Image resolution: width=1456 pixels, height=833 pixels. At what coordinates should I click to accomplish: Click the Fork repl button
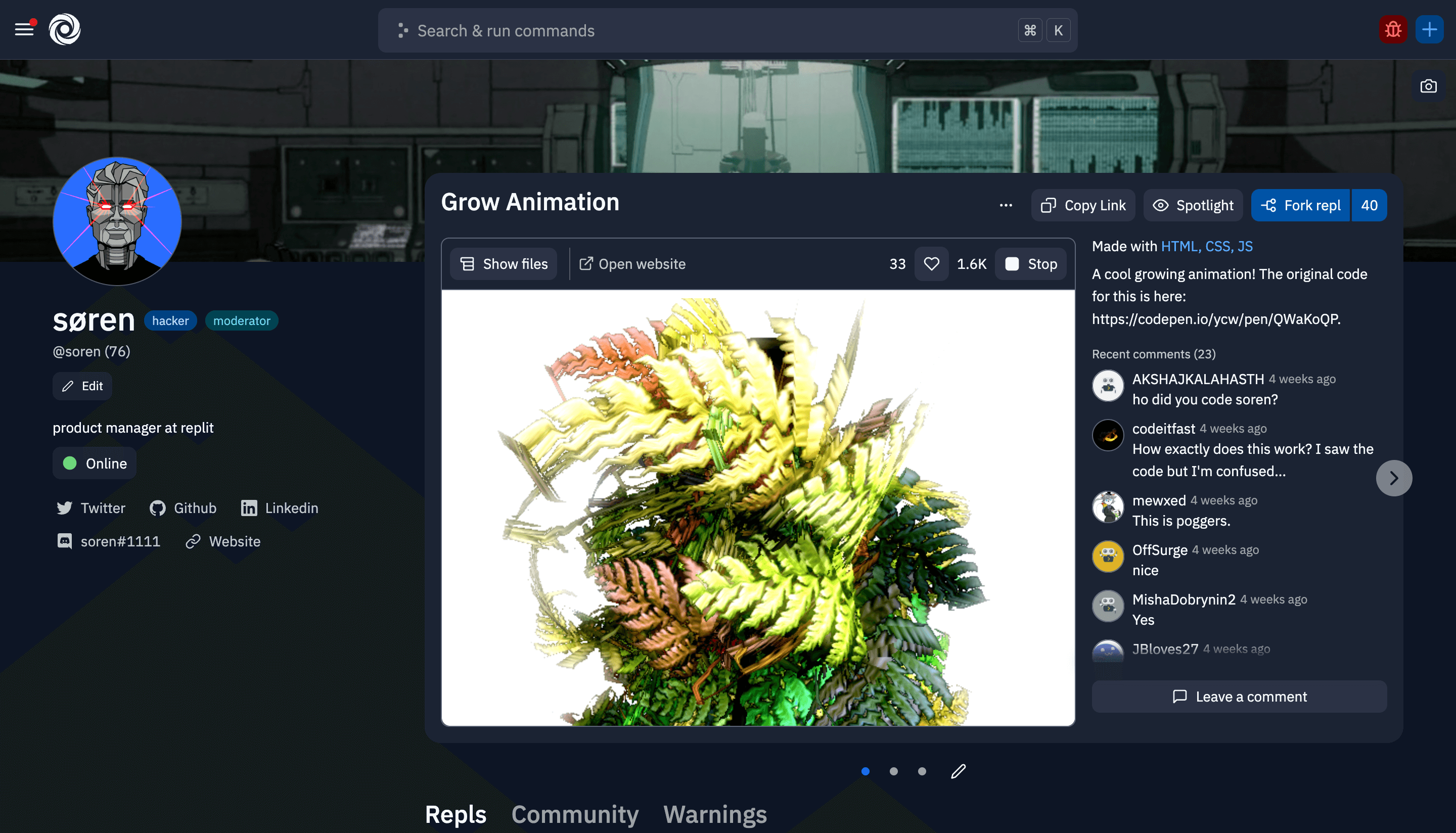(x=1300, y=205)
